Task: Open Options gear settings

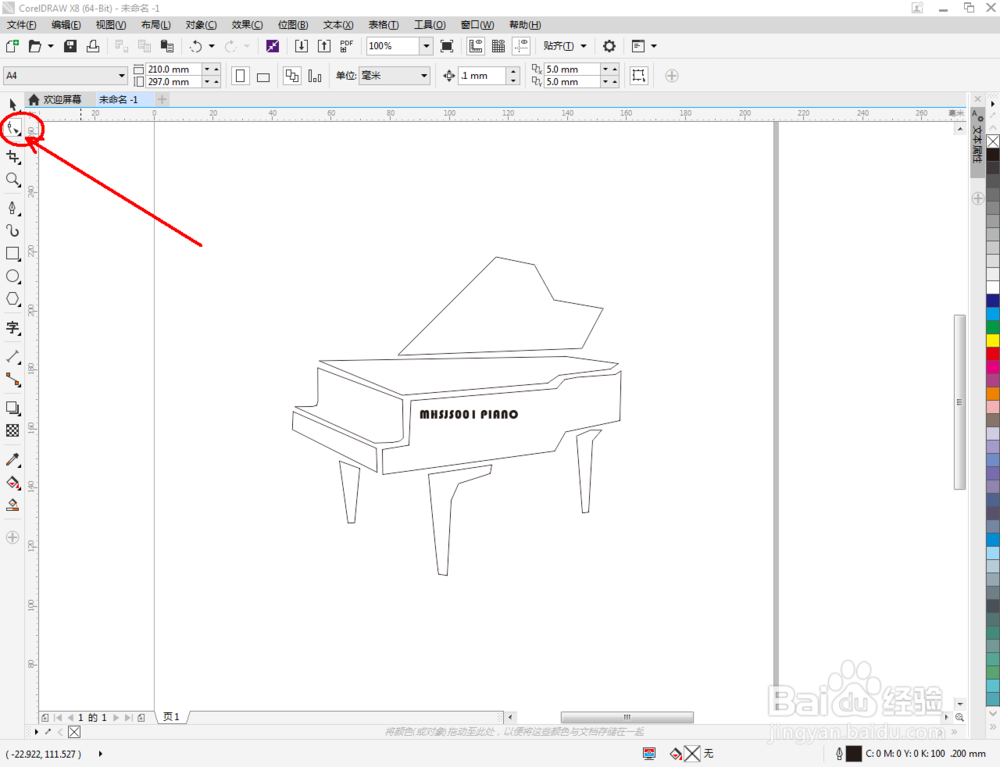Action: 609,46
